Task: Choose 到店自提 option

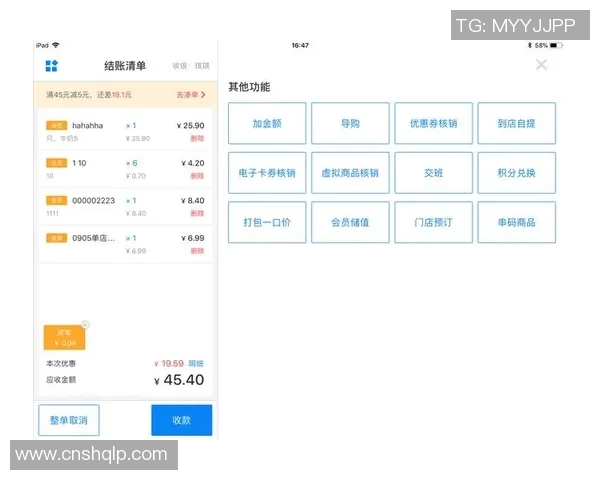Action: tap(517, 123)
